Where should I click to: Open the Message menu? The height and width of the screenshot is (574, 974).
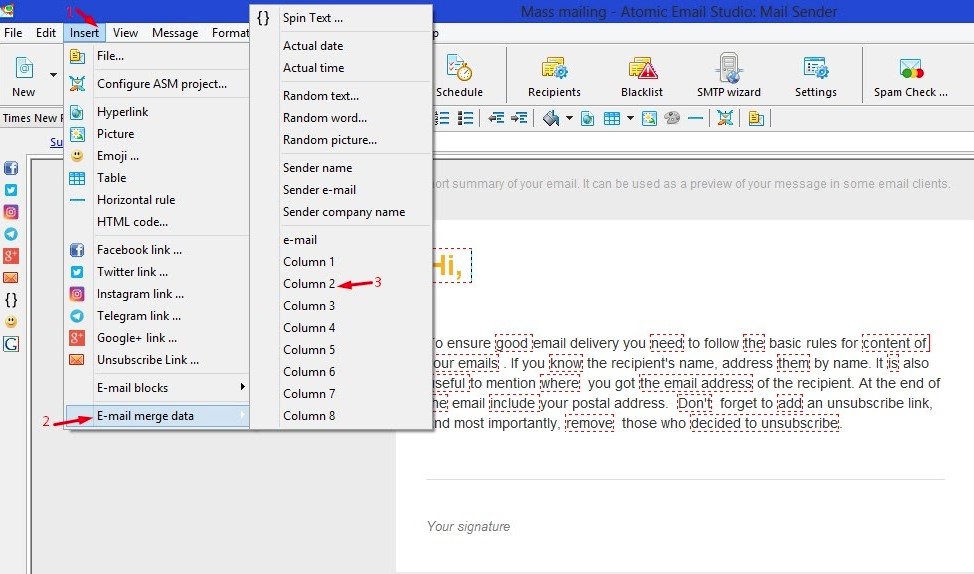coord(175,33)
